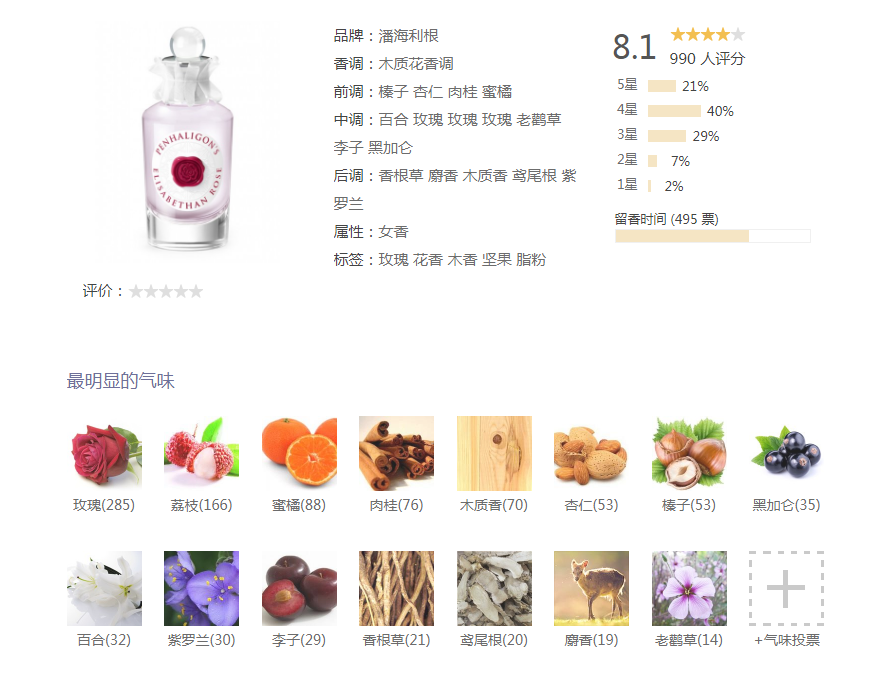Click the 麝香 musk deer image
Screen dimensions: 885x673
592,588
